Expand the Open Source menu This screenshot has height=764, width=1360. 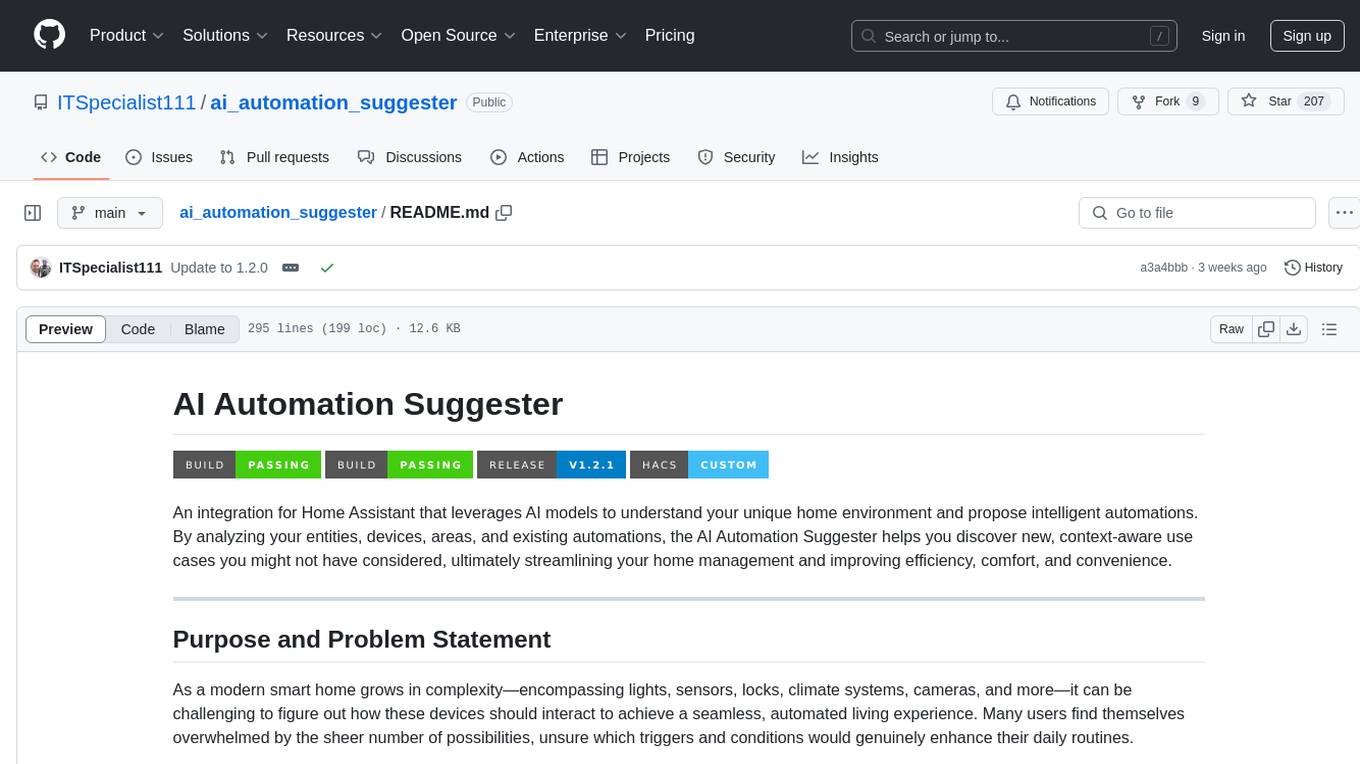click(458, 35)
